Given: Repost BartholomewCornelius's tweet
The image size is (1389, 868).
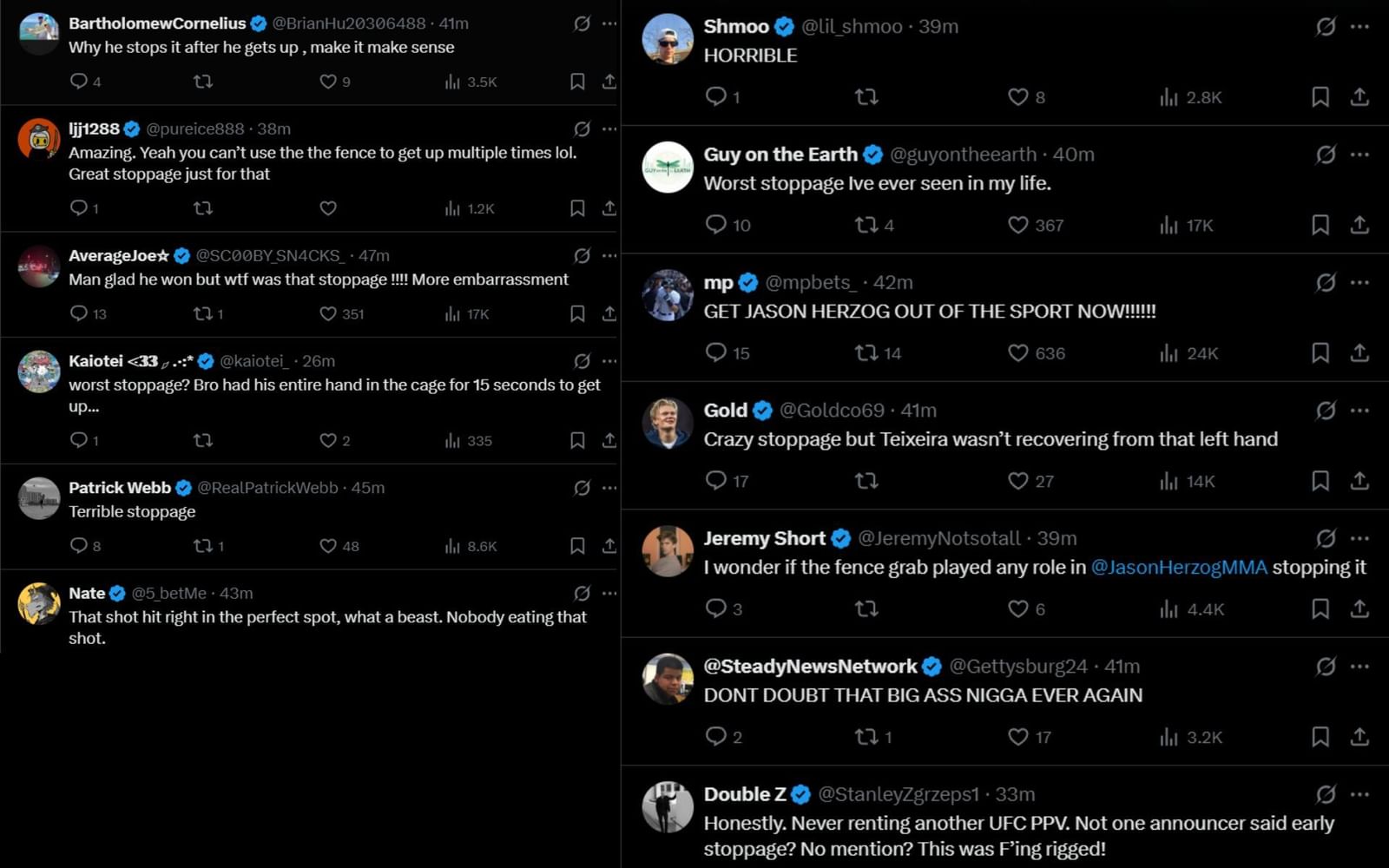Looking at the screenshot, I should (x=202, y=82).
